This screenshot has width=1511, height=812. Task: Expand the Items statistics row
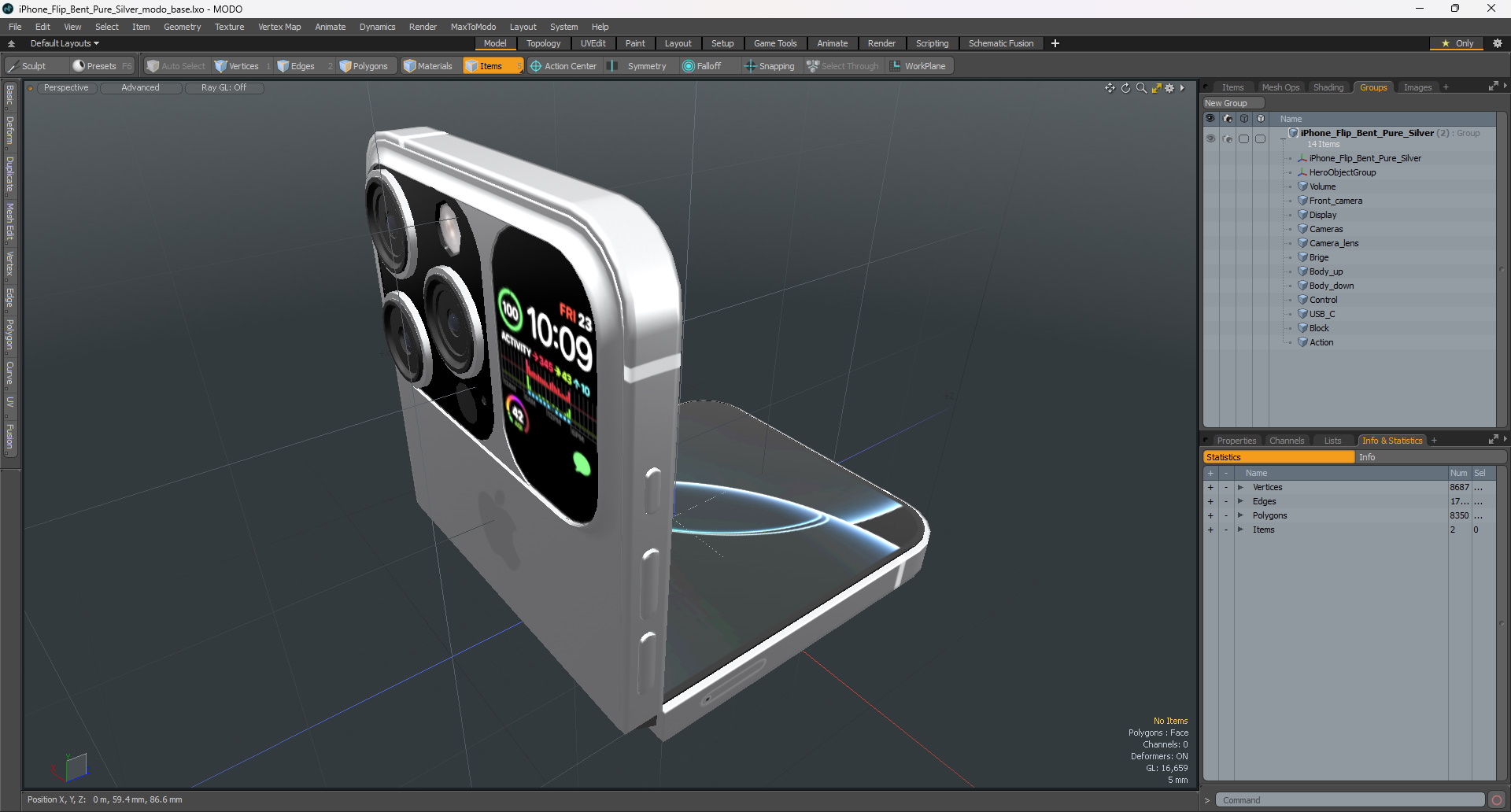[x=1240, y=530]
